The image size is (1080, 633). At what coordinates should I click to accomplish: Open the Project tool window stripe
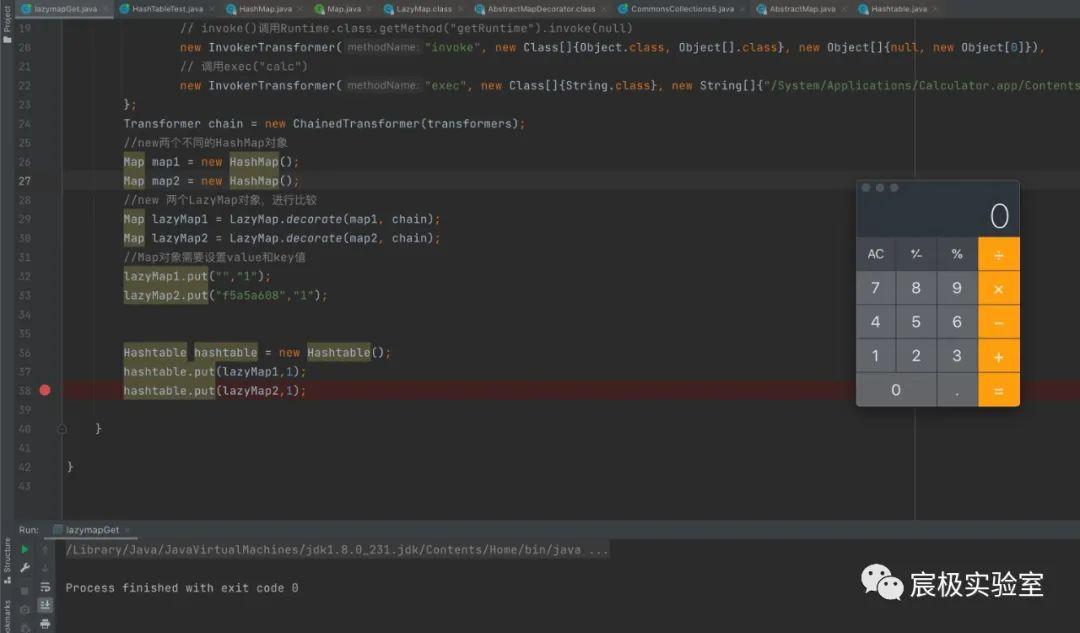coord(7,24)
